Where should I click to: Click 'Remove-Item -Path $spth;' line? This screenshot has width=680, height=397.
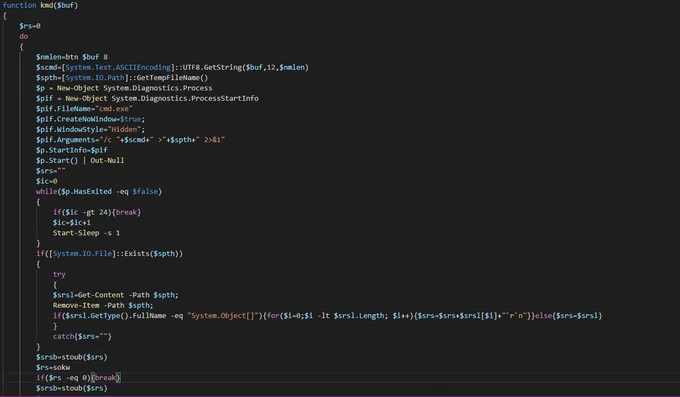click(103, 305)
